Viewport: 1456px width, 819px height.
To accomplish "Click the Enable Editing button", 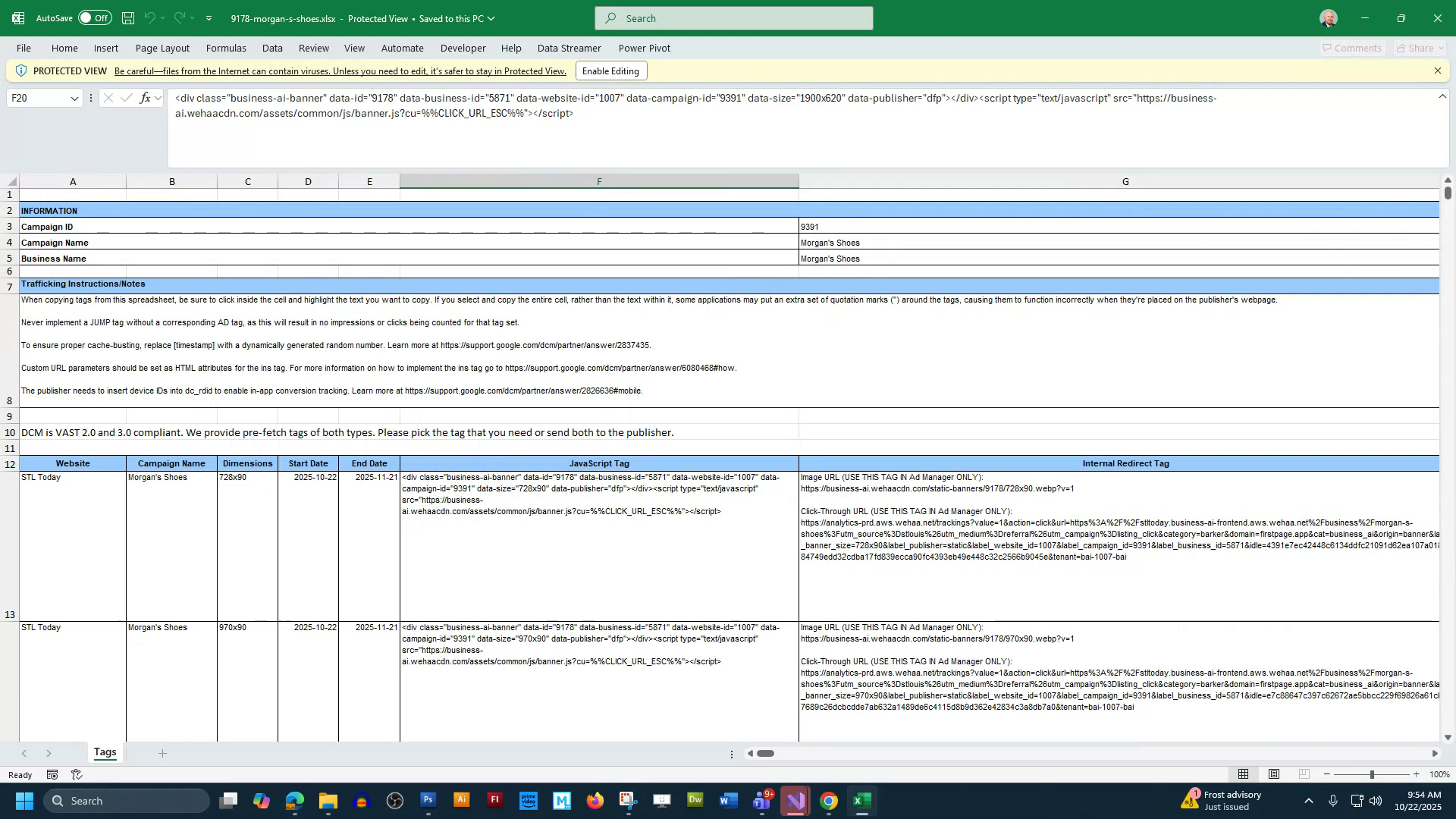I will pos(610,71).
